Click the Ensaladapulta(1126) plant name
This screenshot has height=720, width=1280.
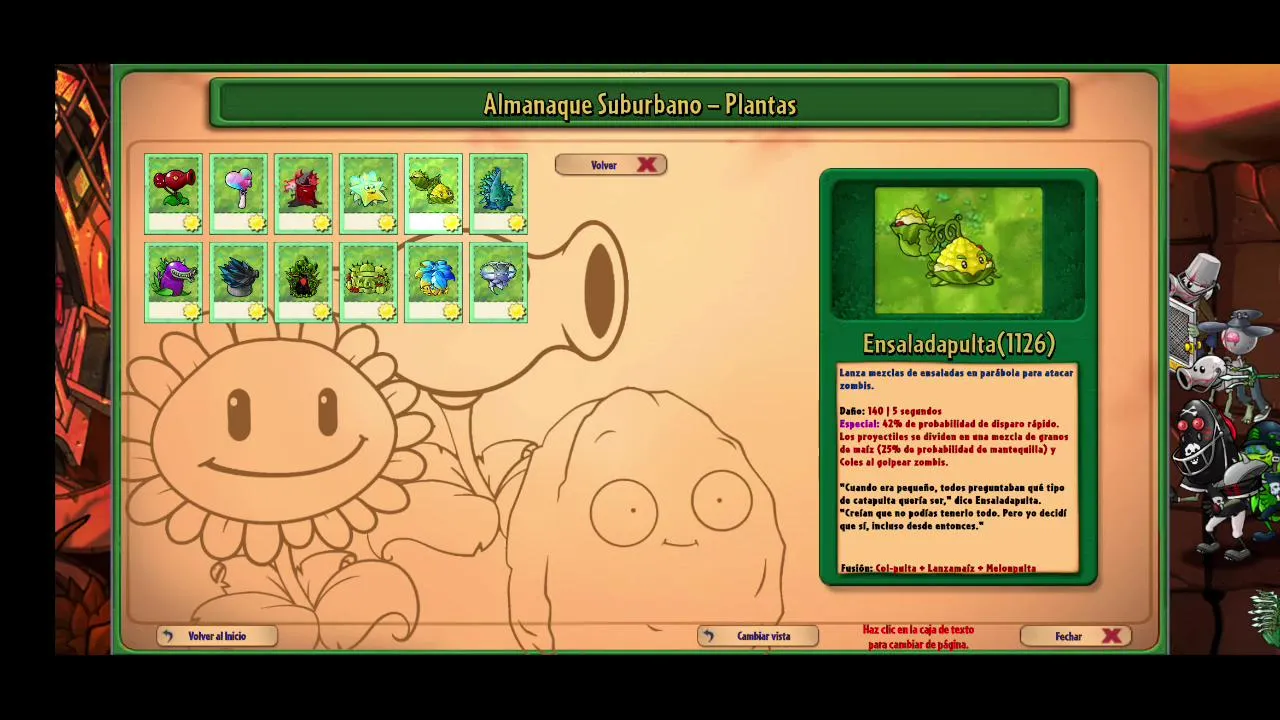point(958,344)
